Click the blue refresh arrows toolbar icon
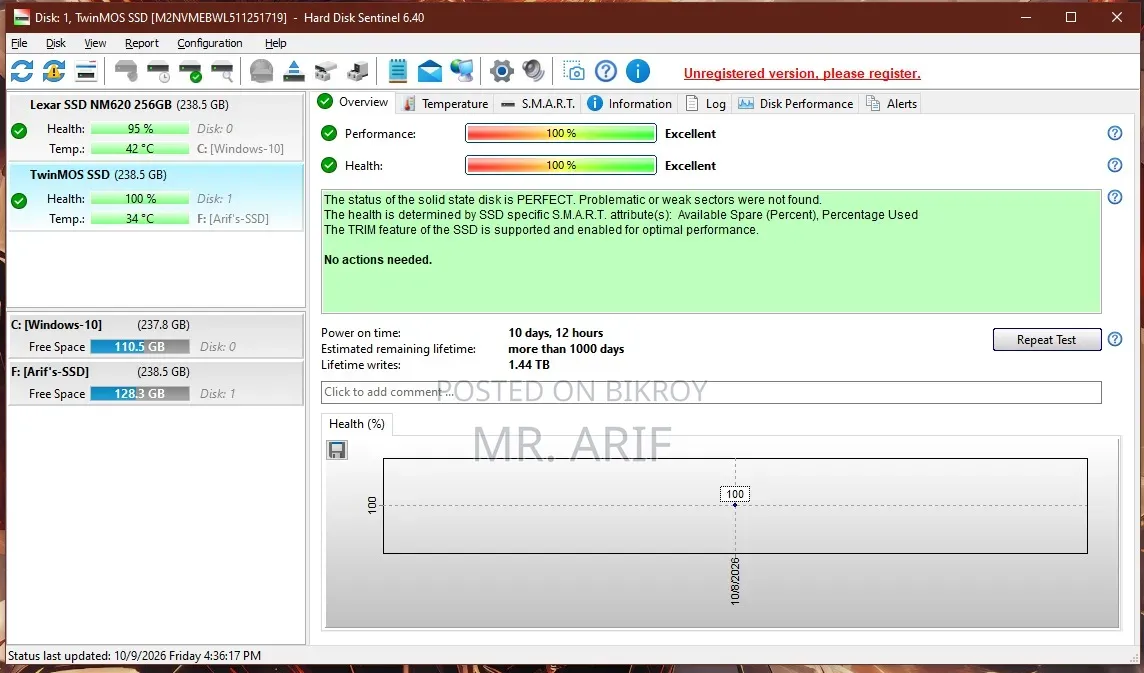1144x673 pixels. (22, 72)
